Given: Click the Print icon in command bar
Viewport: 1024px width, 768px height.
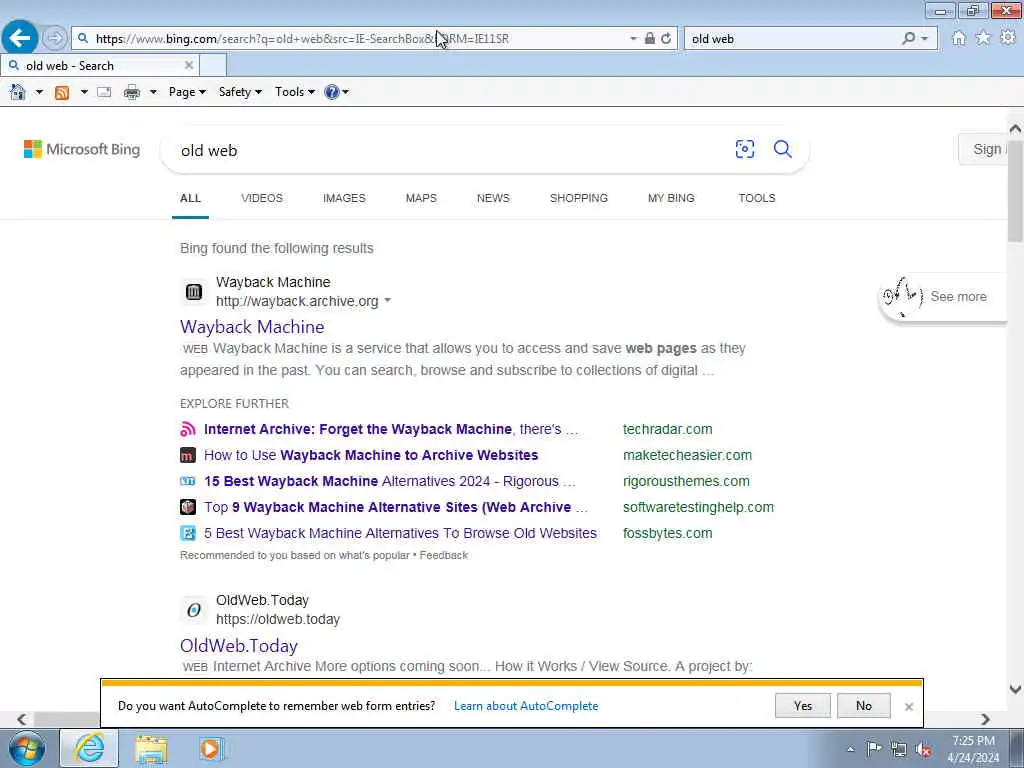Looking at the screenshot, I should click(x=132, y=92).
